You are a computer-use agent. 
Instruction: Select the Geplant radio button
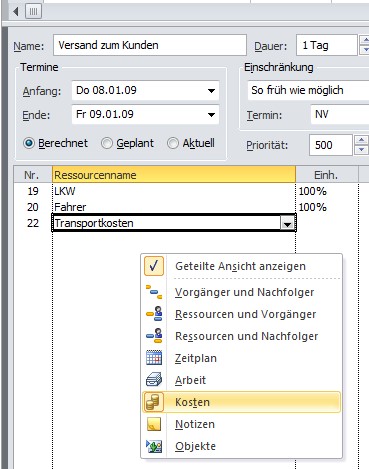[x=107, y=143]
